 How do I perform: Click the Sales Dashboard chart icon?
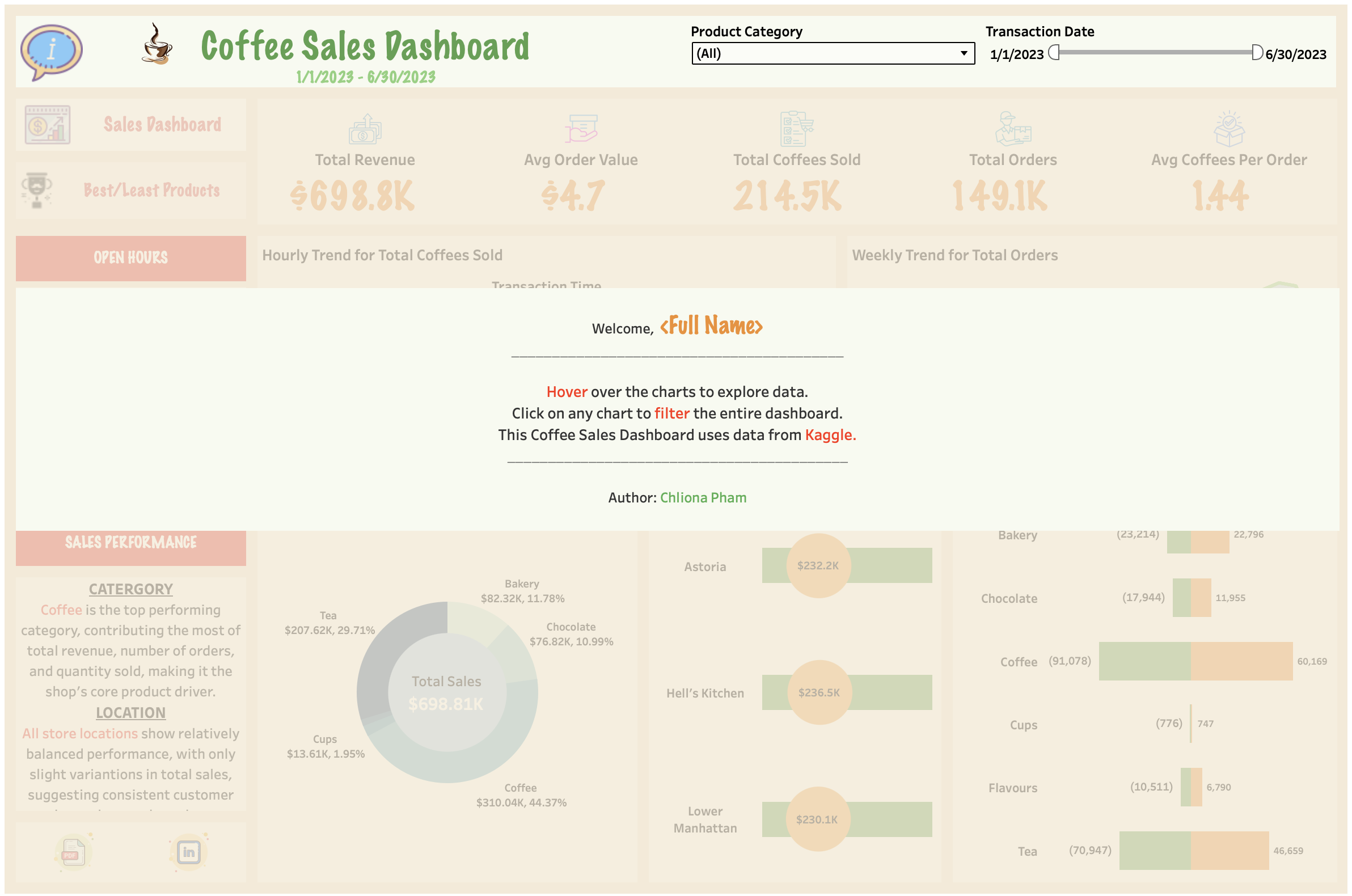(47, 124)
